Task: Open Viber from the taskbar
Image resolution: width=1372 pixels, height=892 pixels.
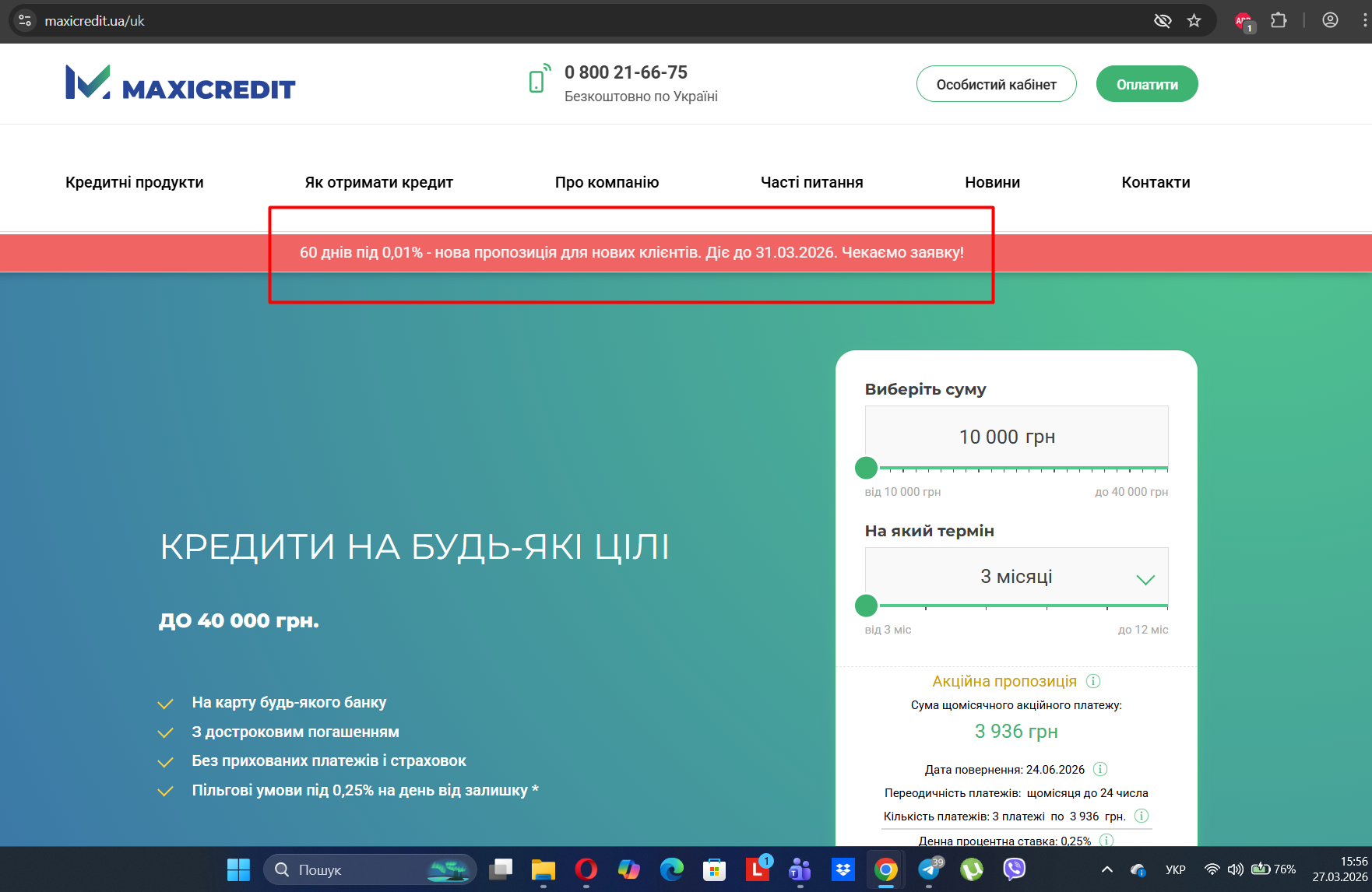Action: pos(1015,869)
